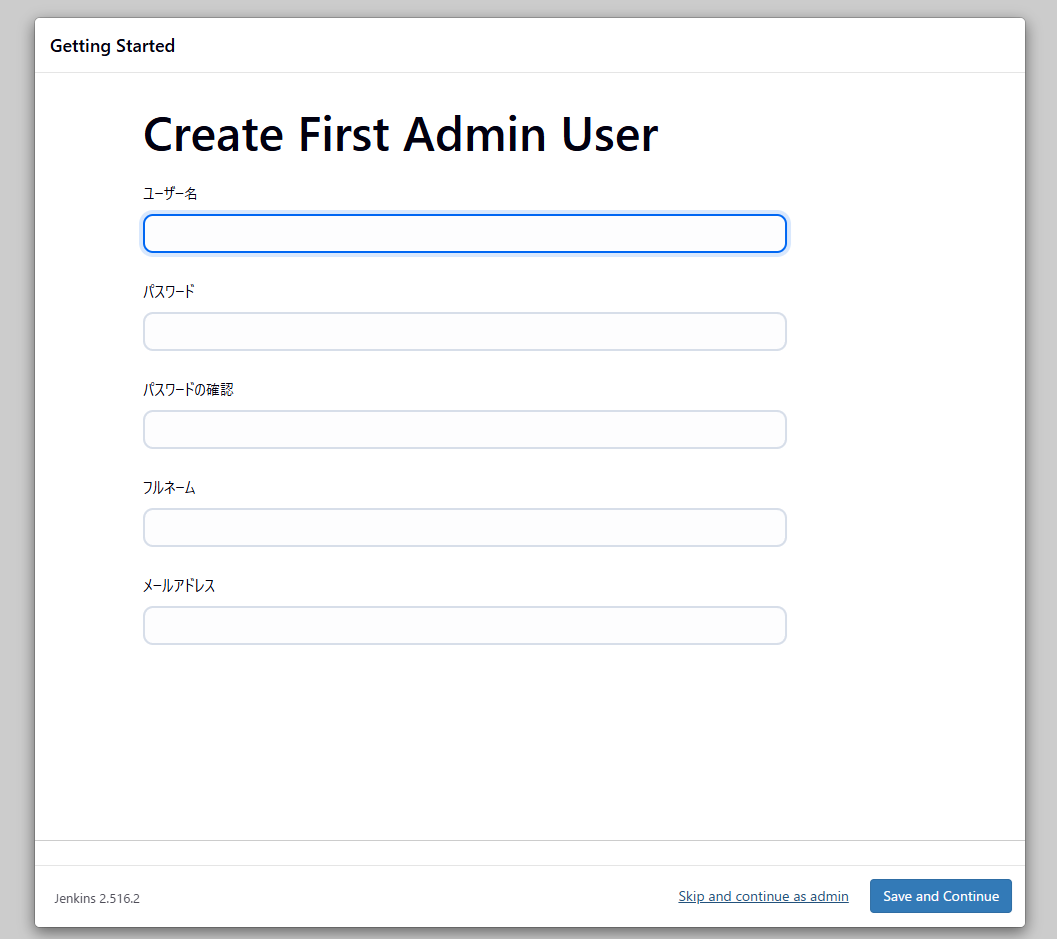Click the ユーザー名 username input field

tap(464, 234)
